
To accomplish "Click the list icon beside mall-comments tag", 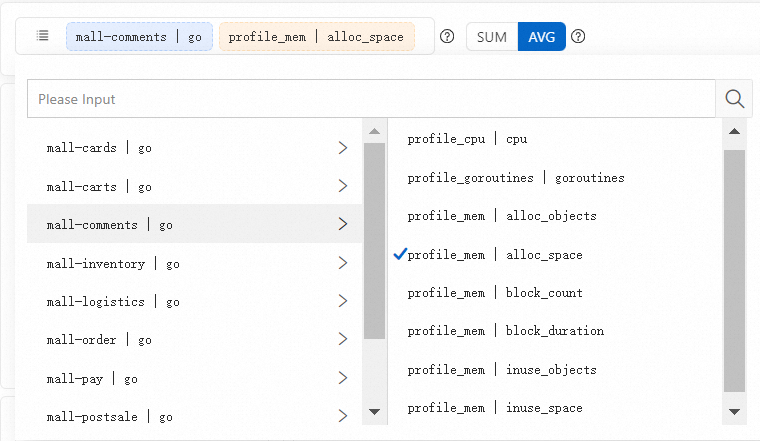I will (42, 36).
